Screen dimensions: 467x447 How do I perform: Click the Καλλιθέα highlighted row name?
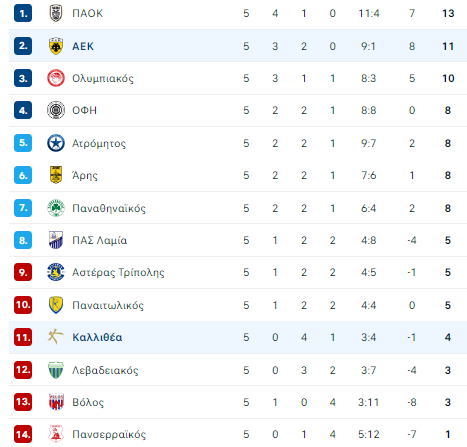(97, 337)
